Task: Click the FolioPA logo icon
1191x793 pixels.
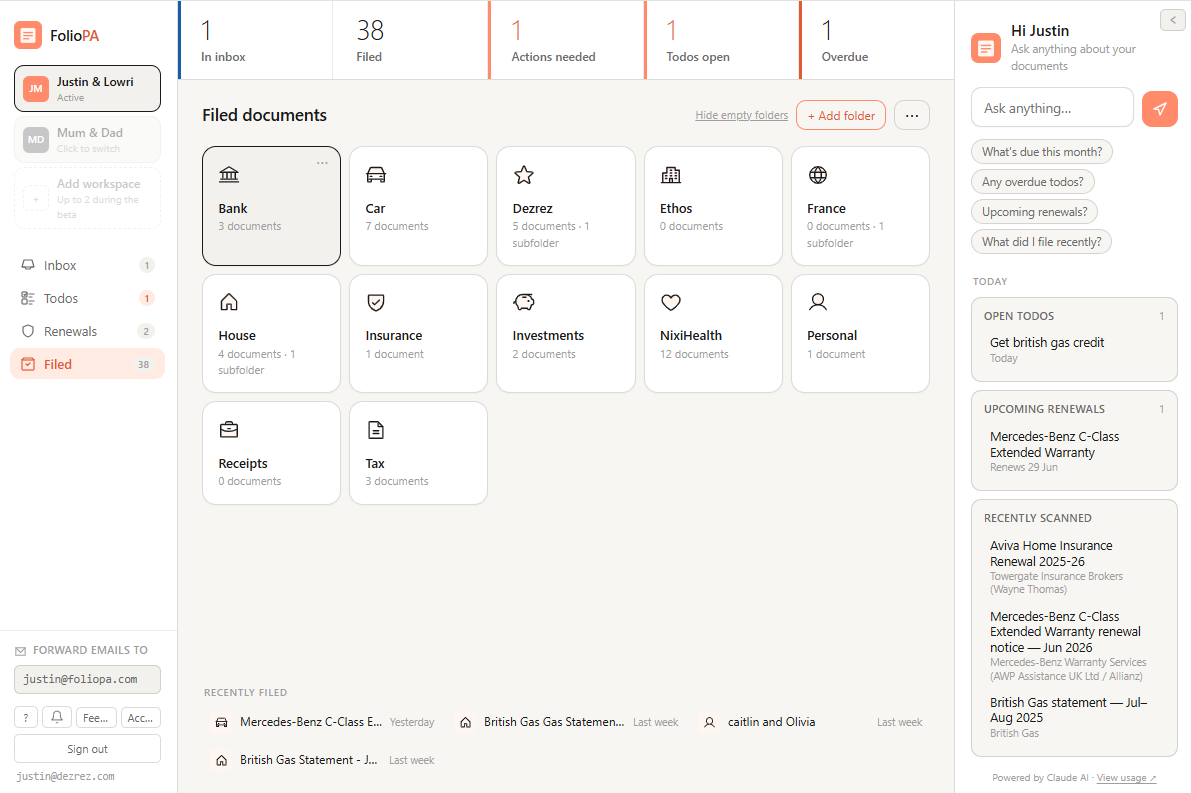Action: (x=28, y=35)
